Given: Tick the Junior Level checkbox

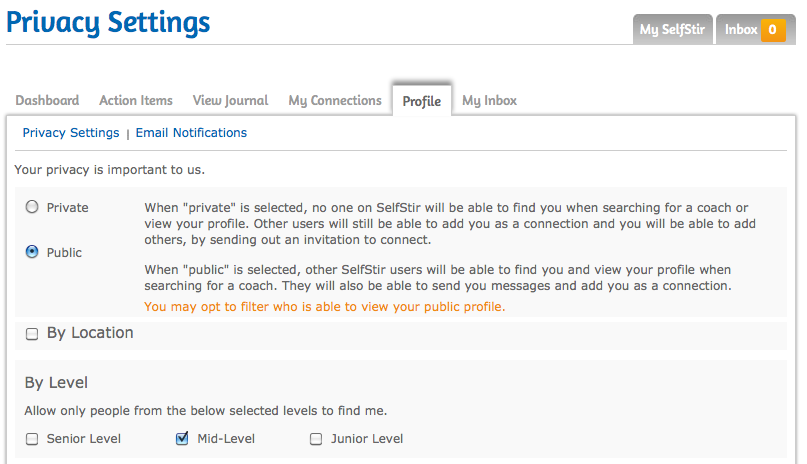Looking at the screenshot, I should 316,439.
